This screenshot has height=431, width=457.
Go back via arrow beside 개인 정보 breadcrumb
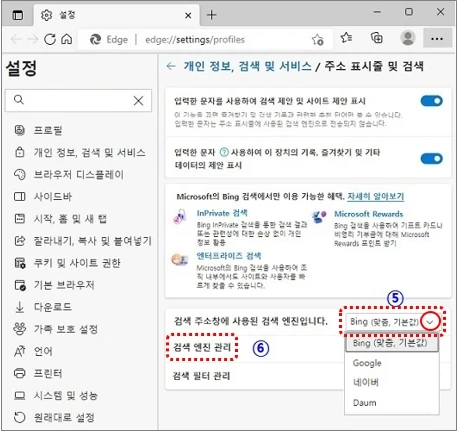tap(171, 66)
